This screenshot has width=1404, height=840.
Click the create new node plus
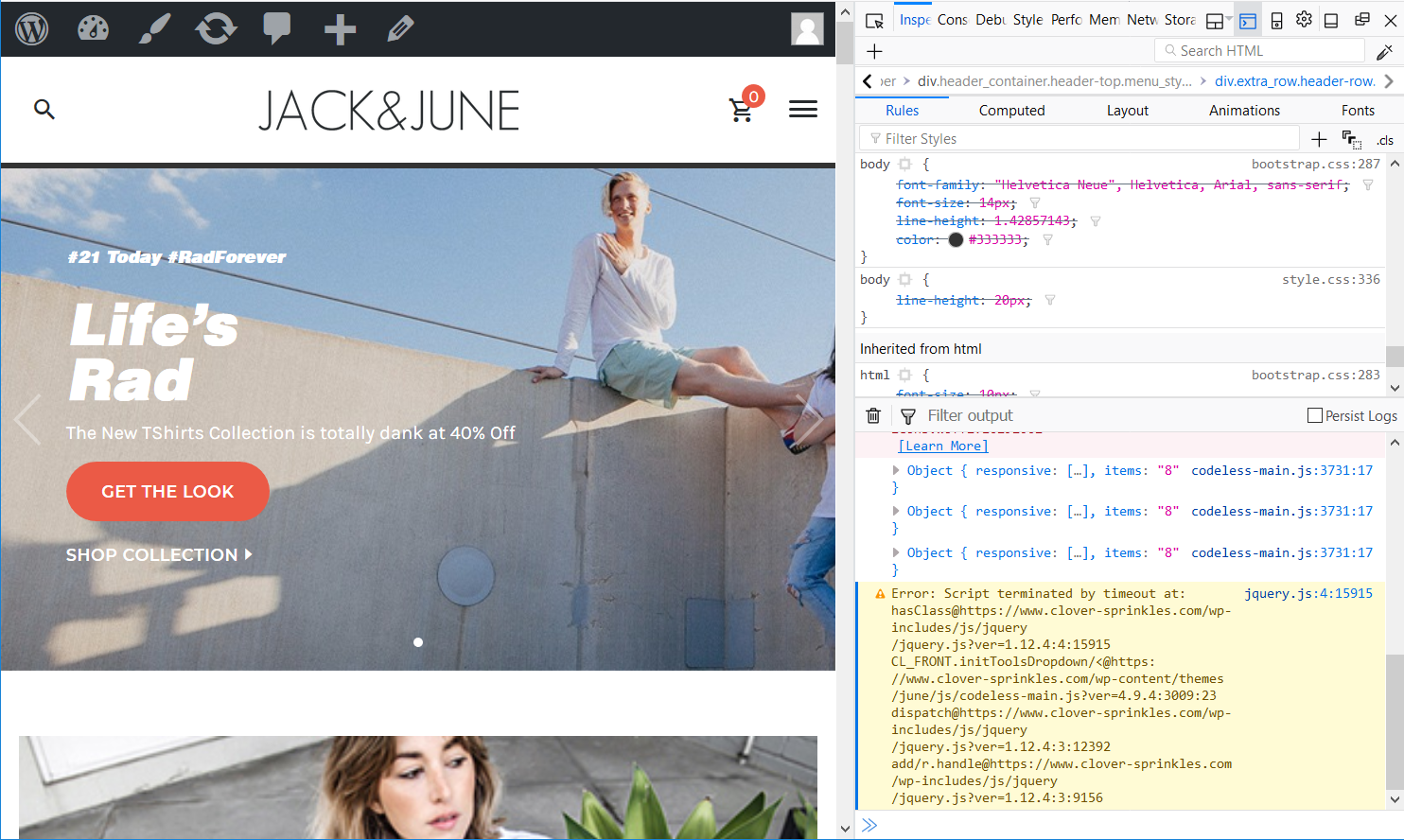click(x=874, y=51)
